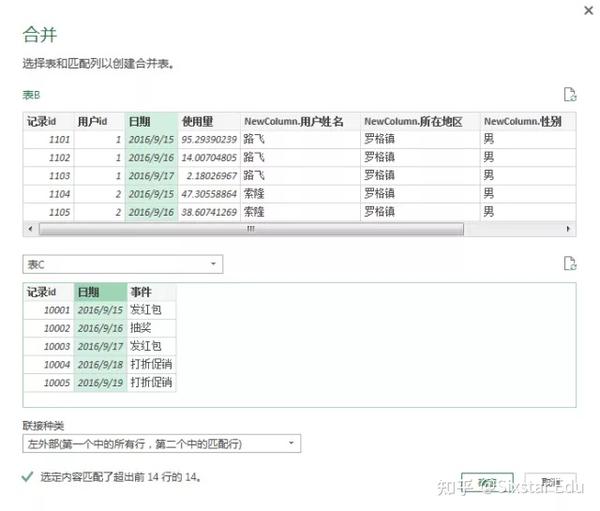Click cell 1104 in table B
This screenshot has width=600, height=511.
[49, 194]
